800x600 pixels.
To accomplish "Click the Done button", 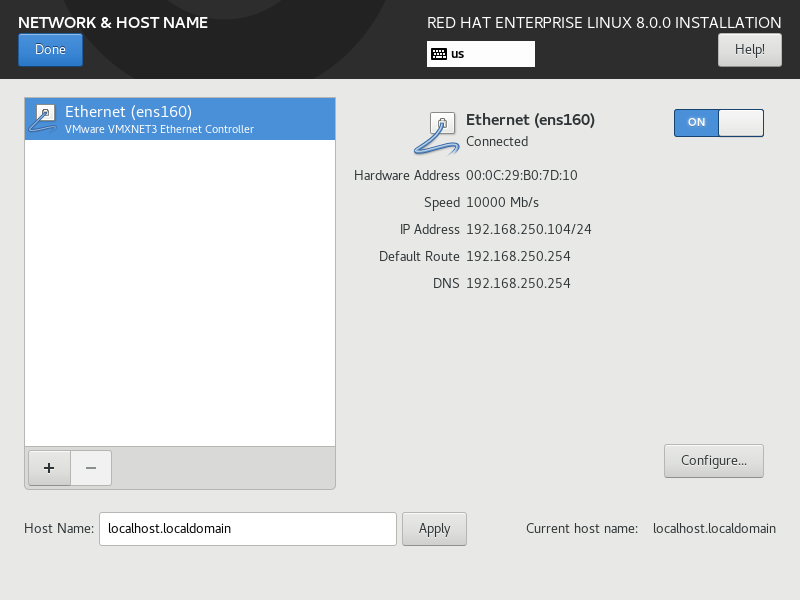I will coord(50,49).
